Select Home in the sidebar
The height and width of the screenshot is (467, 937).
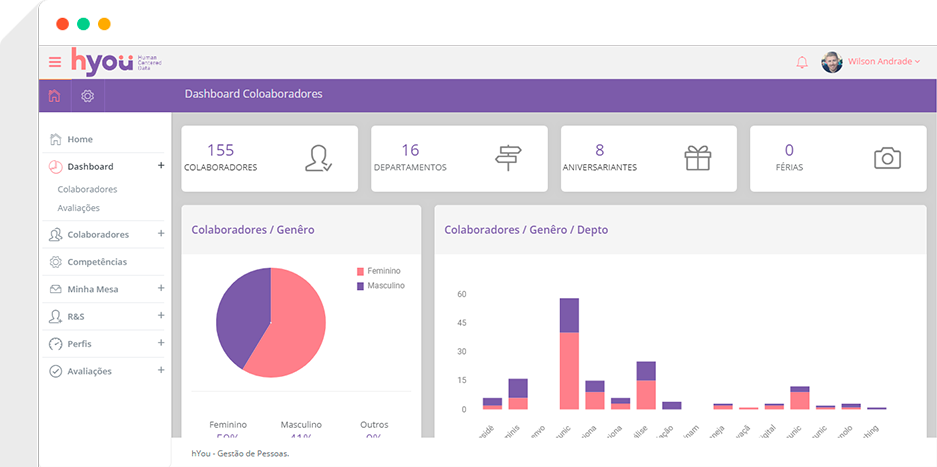pyautogui.click(x=80, y=139)
